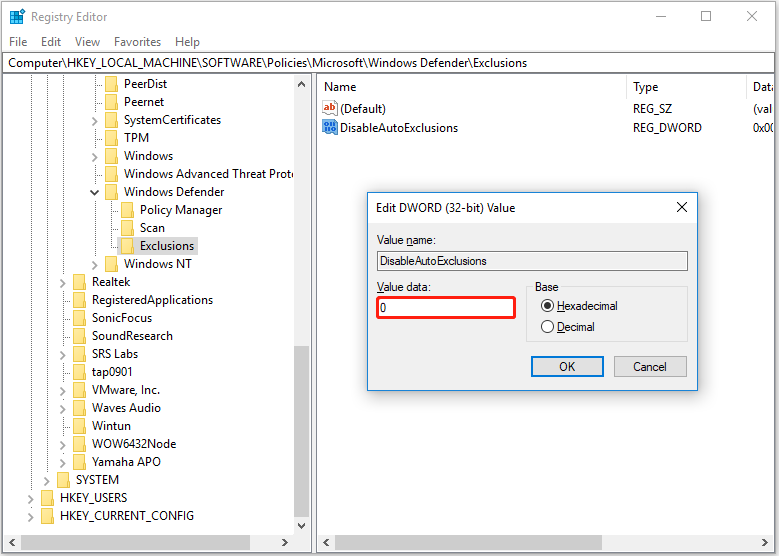The image size is (779, 556).
Task: Click the REG_DWORD type cell
Action: [667, 128]
